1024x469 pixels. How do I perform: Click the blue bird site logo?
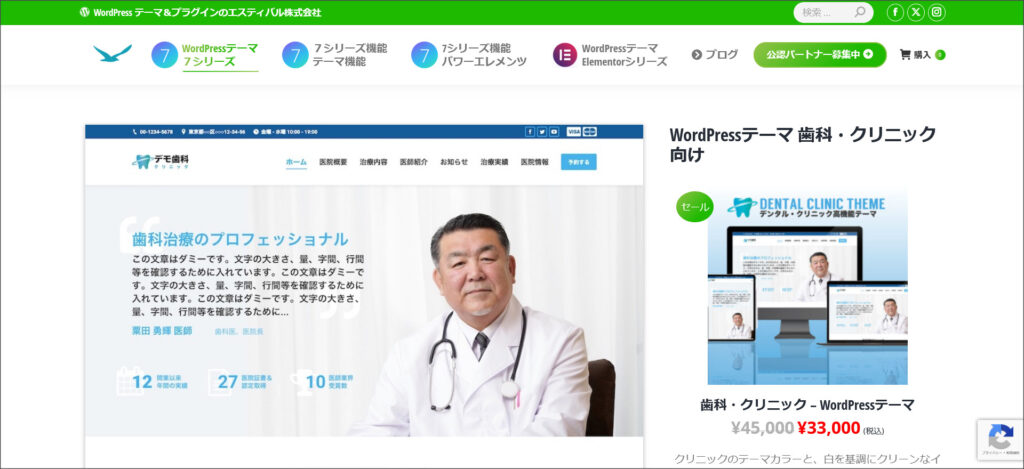click(x=112, y=54)
